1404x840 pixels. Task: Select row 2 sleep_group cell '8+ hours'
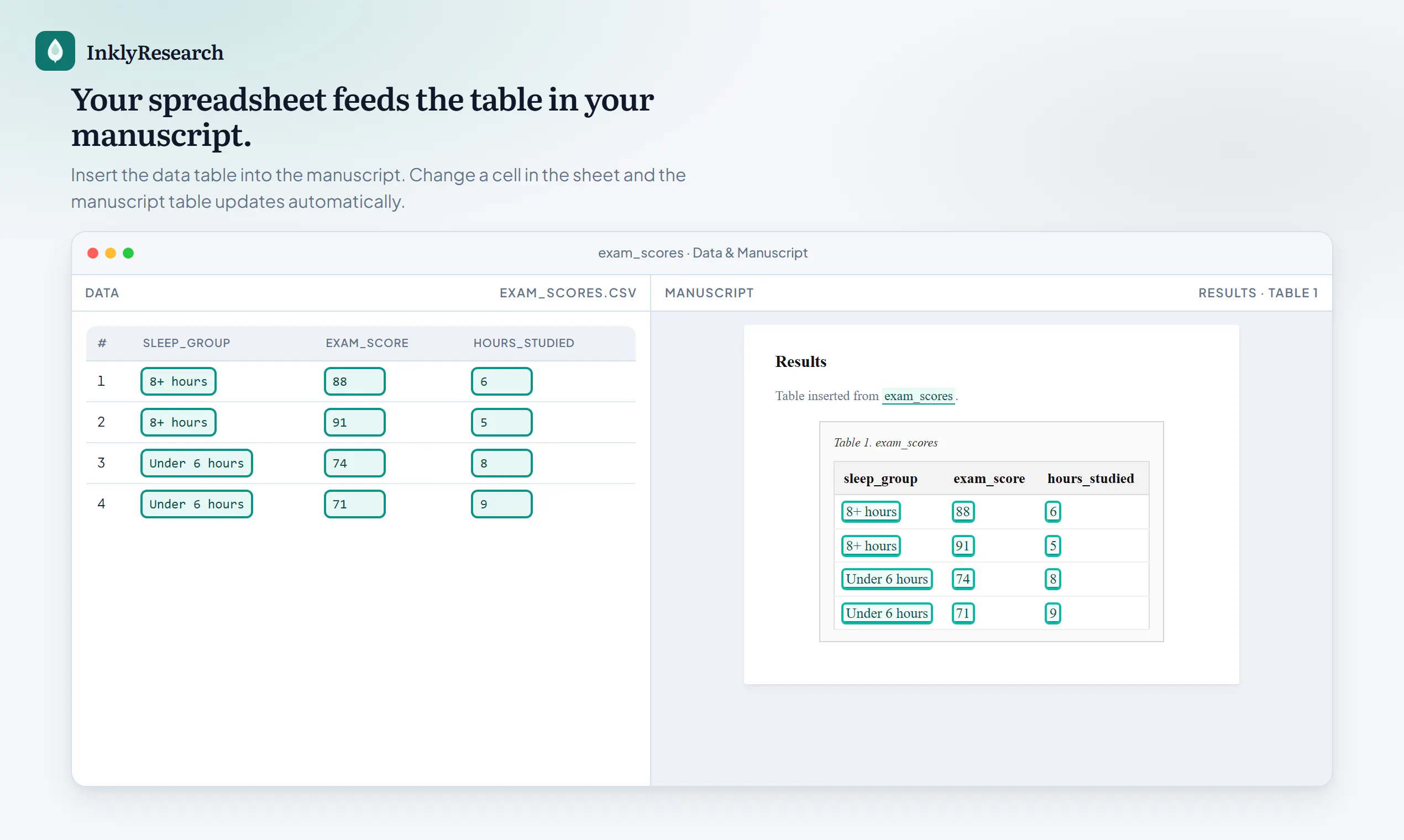(179, 422)
